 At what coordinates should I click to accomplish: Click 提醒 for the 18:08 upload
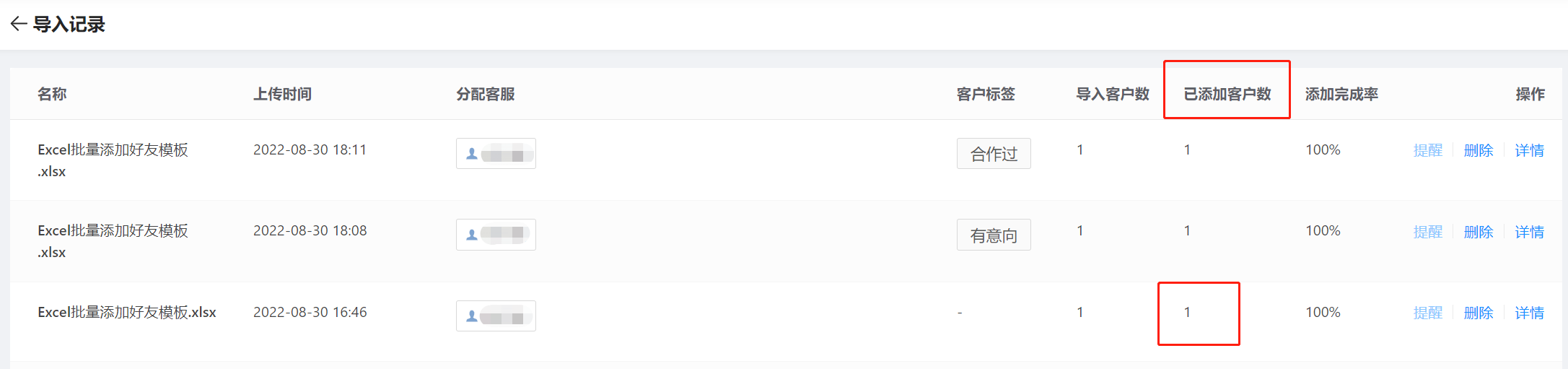pyautogui.click(x=1427, y=232)
